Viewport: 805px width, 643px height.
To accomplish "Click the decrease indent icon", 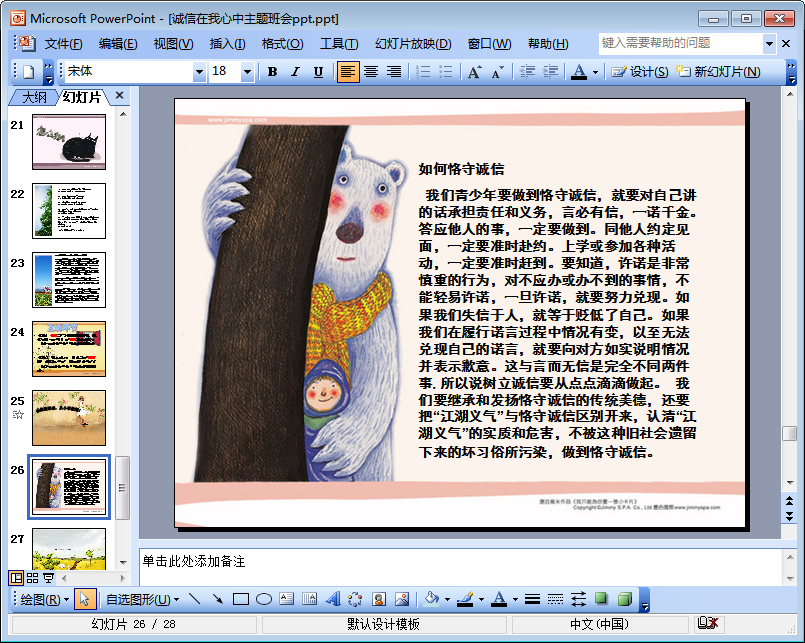I will click(x=527, y=72).
